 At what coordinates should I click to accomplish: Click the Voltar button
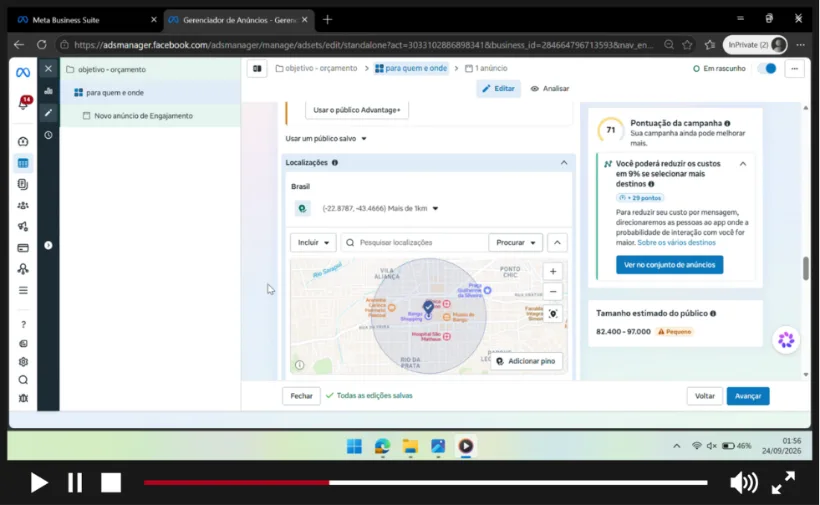tap(704, 396)
